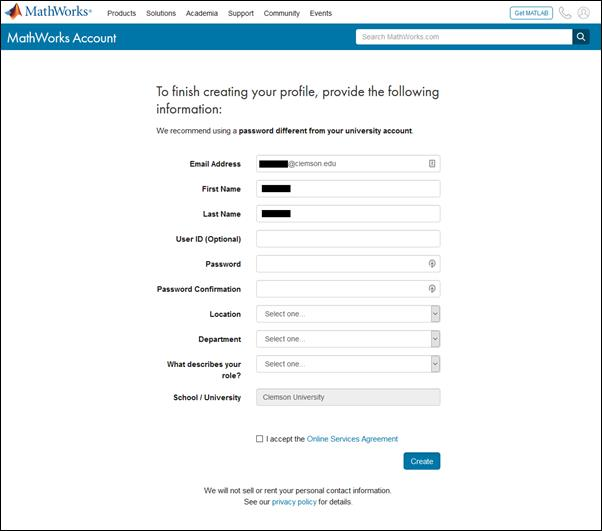The image size is (602, 531).
Task: Open the Products menu
Action: point(121,13)
